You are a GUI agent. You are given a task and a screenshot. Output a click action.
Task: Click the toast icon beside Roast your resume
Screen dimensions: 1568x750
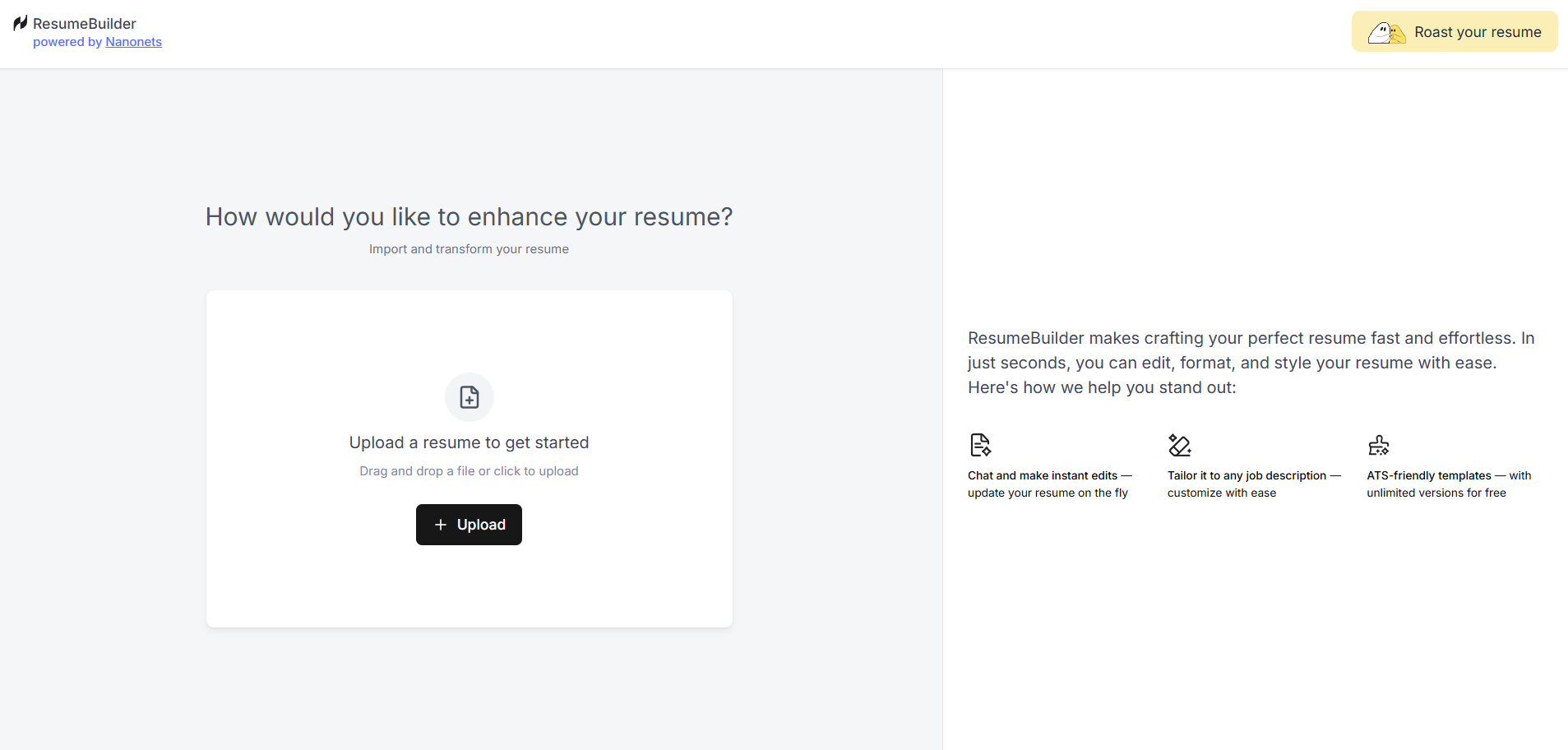click(x=1386, y=31)
